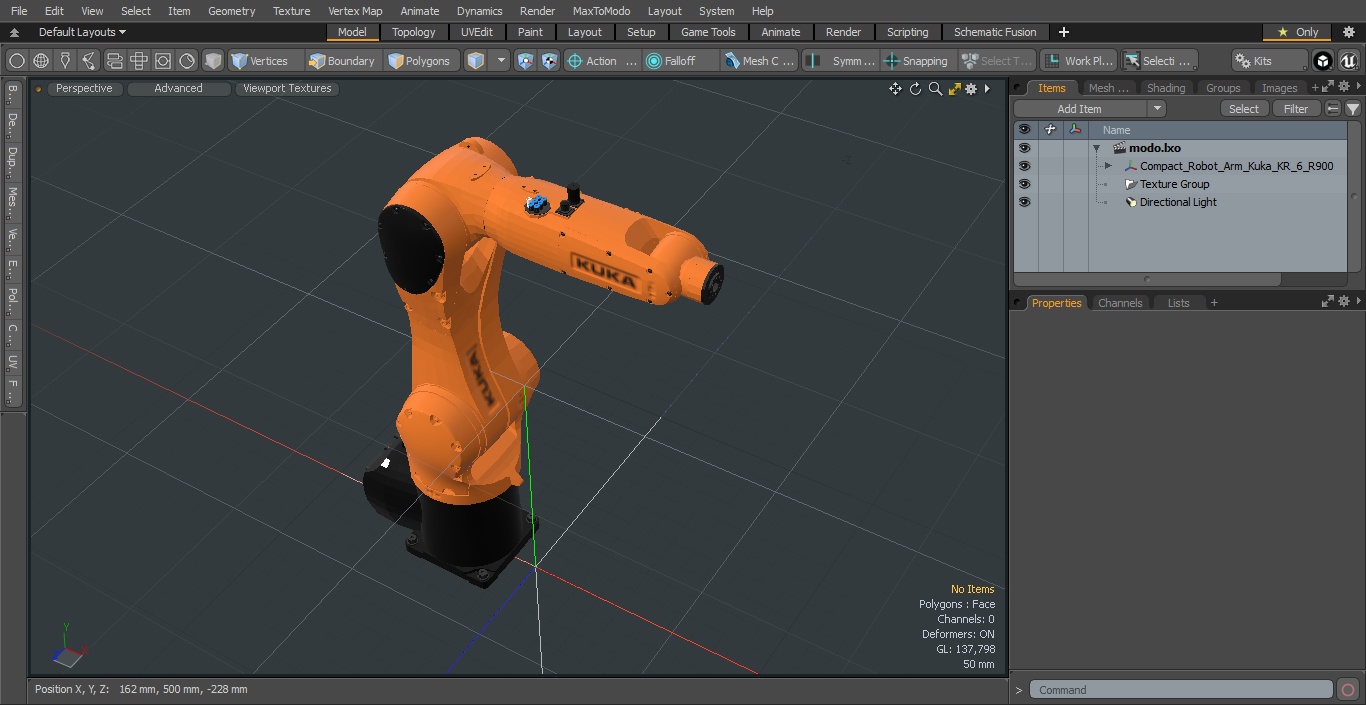Click the Items list horizontal scrollbar
The image size is (1366, 705).
click(1147, 279)
